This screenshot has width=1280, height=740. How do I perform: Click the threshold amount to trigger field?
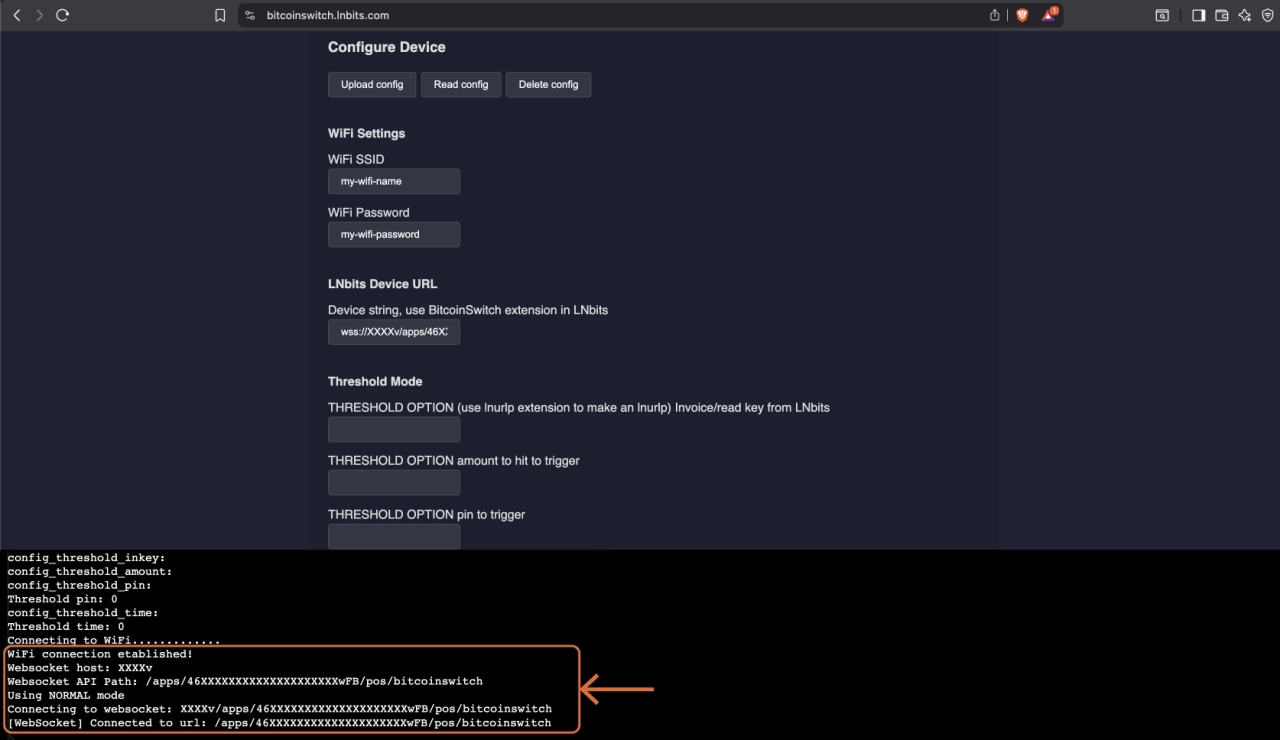(394, 483)
